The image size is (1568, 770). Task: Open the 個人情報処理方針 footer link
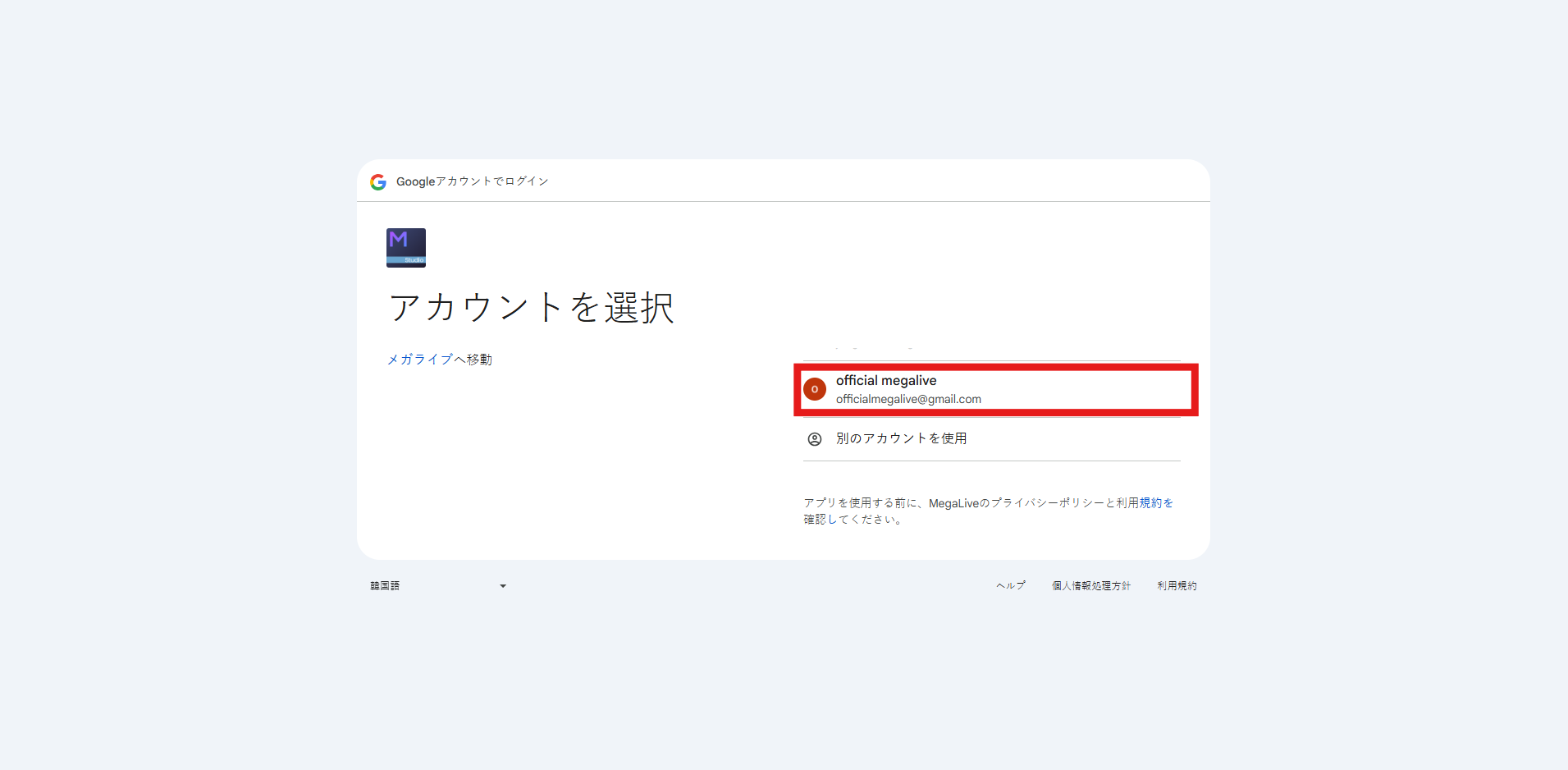tap(1091, 586)
